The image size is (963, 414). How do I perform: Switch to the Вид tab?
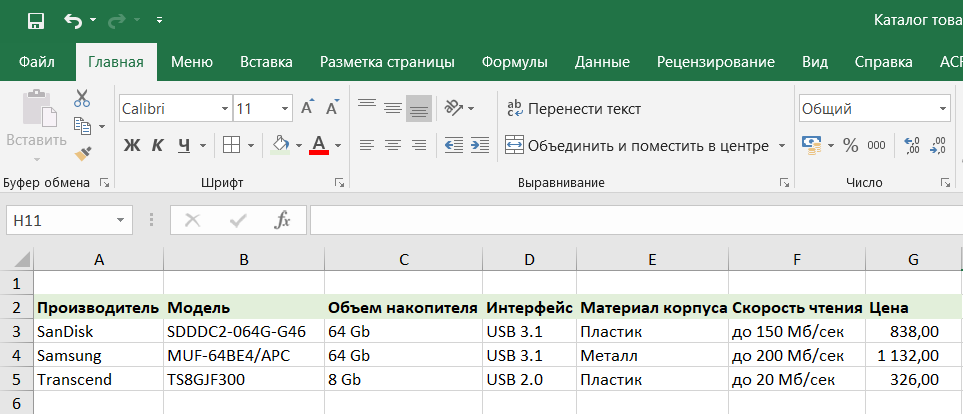pyautogui.click(x=815, y=62)
